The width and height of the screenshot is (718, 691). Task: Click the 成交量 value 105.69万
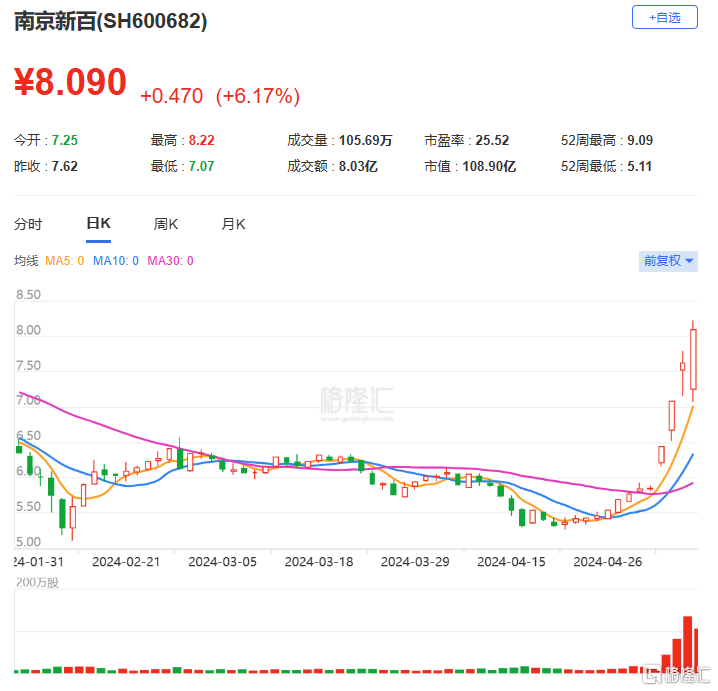(365, 140)
